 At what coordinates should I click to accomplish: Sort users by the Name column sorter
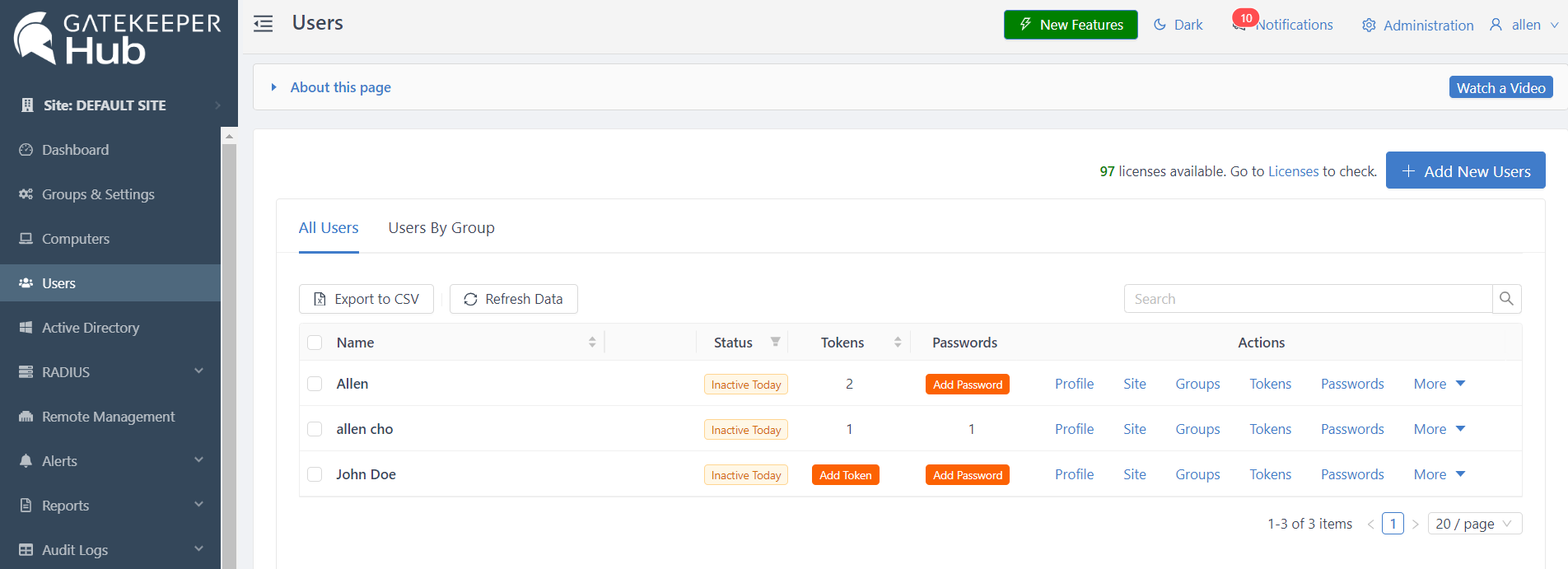point(592,343)
